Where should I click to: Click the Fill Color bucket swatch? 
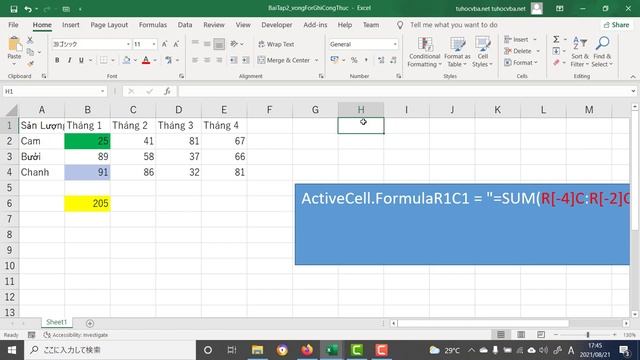coord(127,60)
